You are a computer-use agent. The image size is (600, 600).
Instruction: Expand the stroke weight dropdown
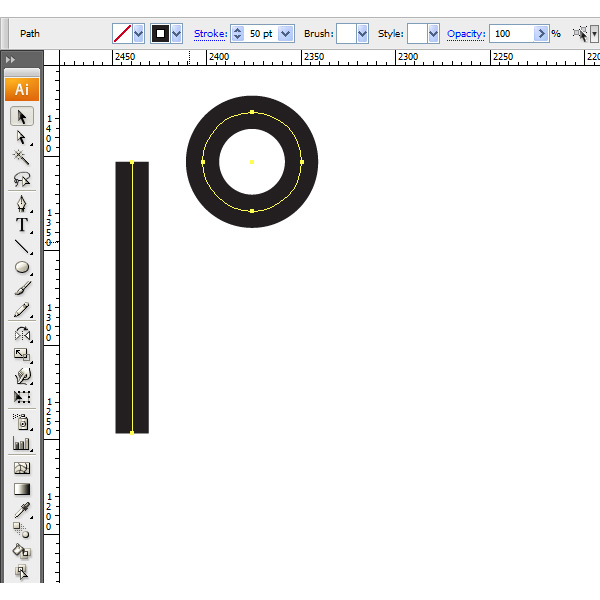[x=287, y=34]
